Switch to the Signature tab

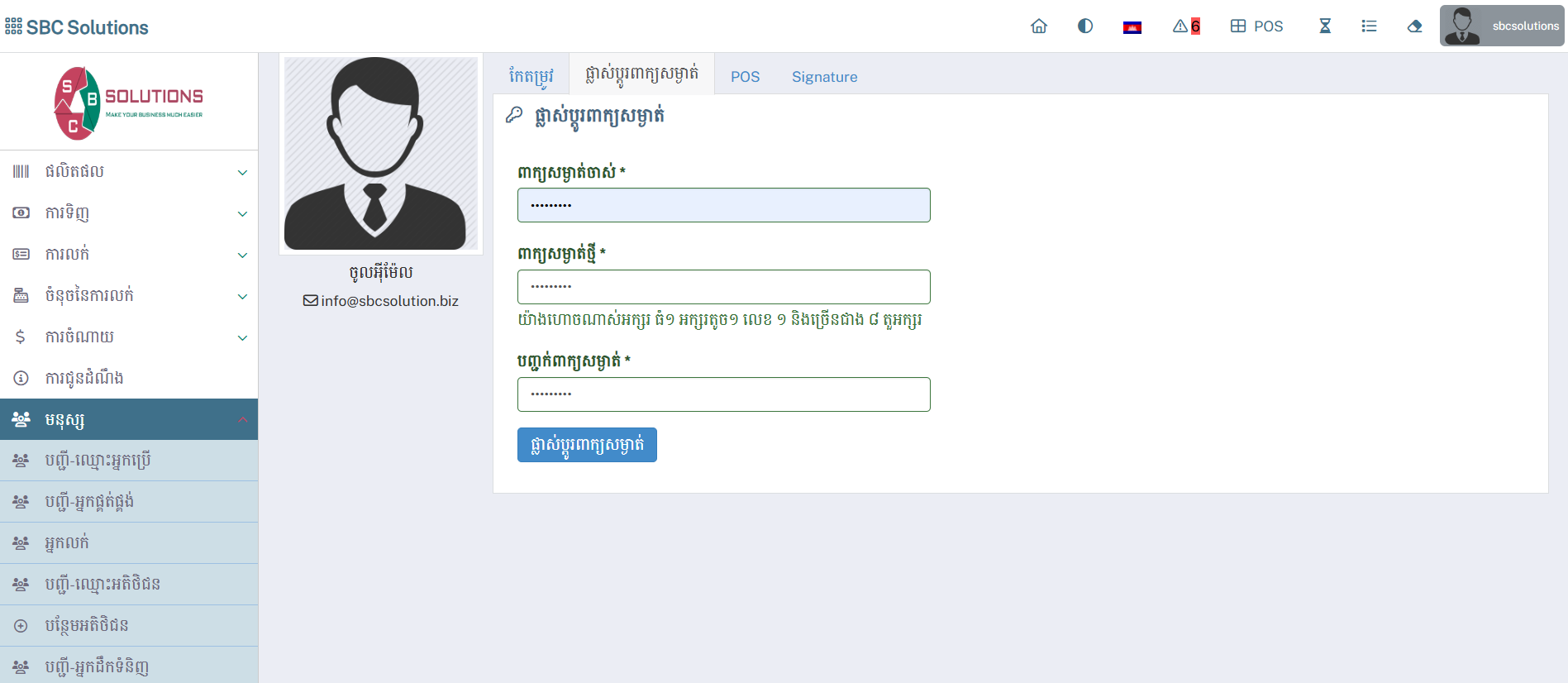[x=824, y=77]
